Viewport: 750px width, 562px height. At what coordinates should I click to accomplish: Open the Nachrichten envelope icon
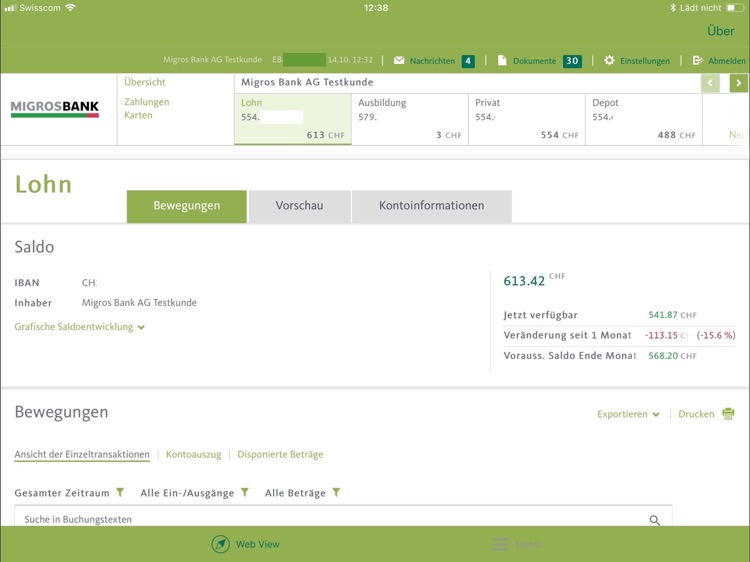pos(399,61)
